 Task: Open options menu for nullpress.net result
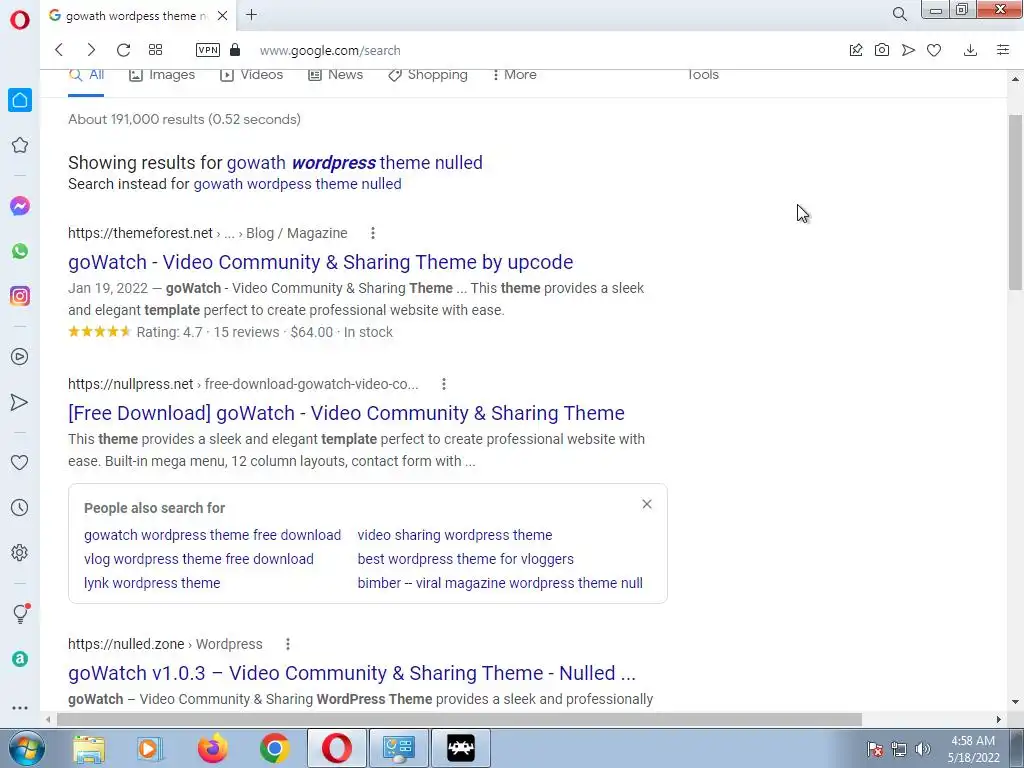pos(444,384)
